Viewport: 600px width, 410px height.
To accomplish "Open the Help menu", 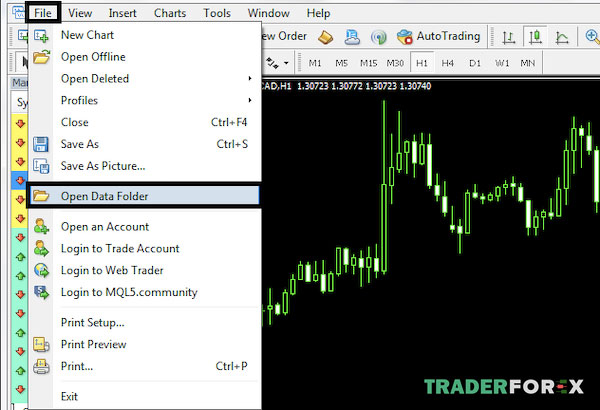I will 318,13.
